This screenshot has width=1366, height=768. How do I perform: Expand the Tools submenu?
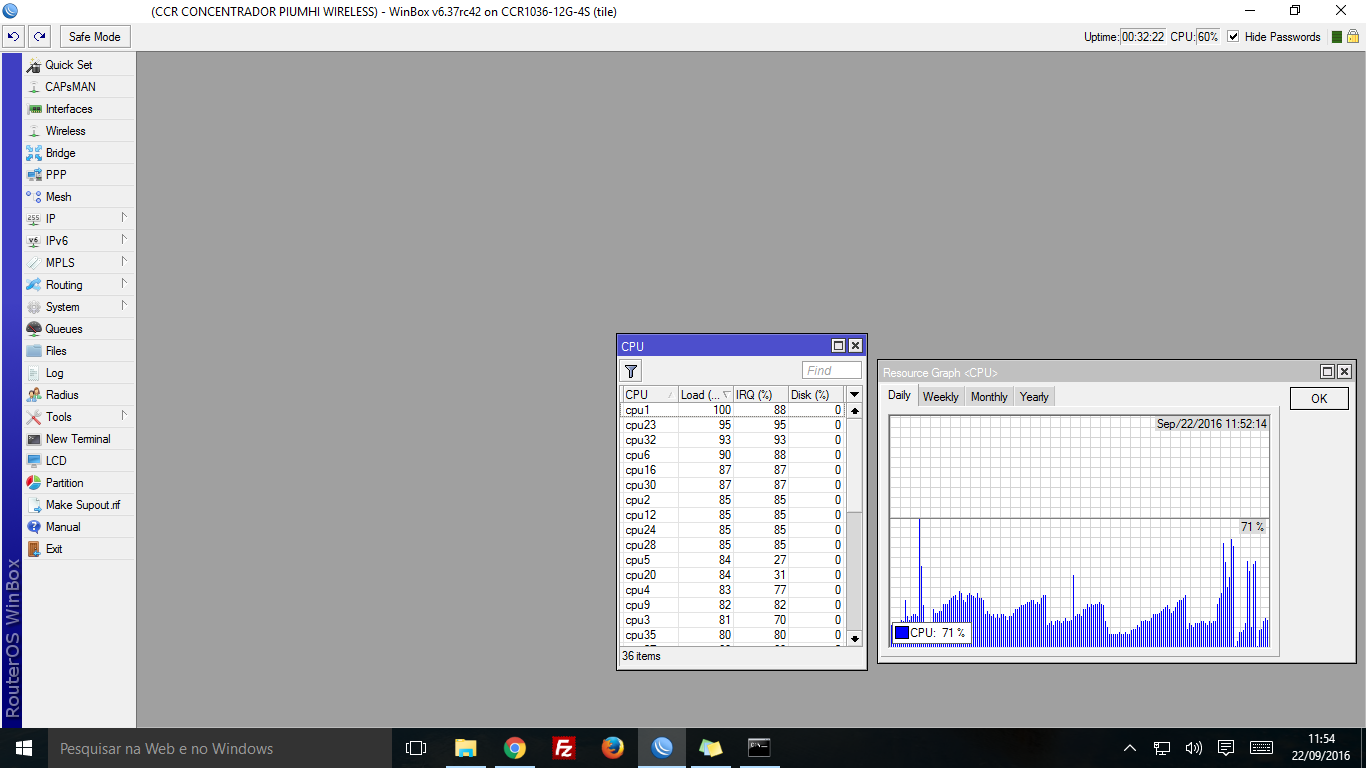click(125, 415)
